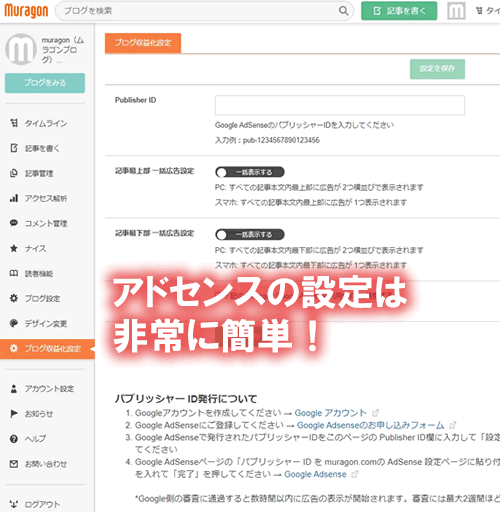Viewport: 500px width, 512px height.
Task: Toggle 記事最上部 一括表示する switch
Action: tap(250, 172)
